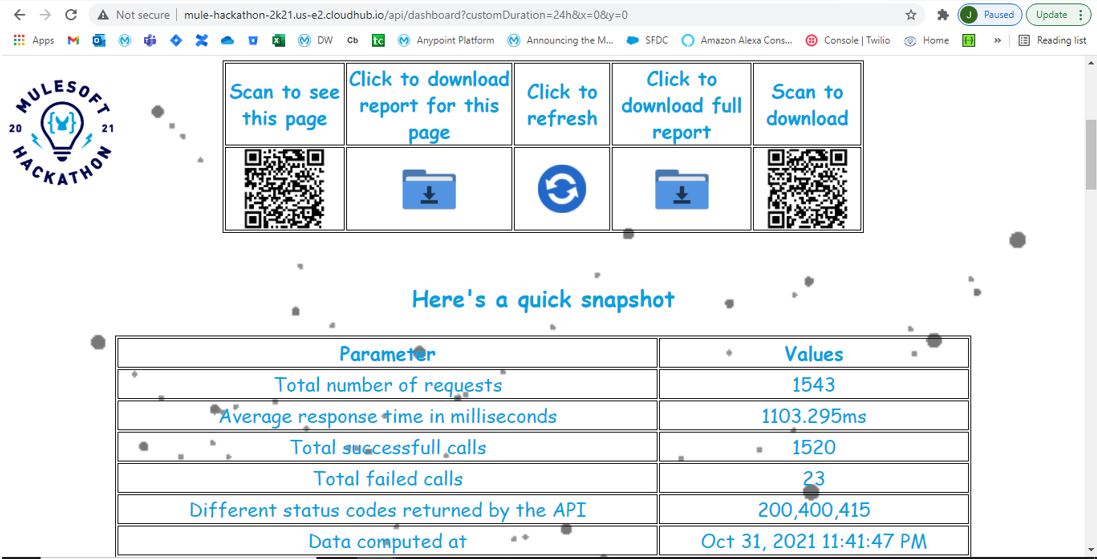Click the Chrome Update button
1097x559 pixels.
1059,15
